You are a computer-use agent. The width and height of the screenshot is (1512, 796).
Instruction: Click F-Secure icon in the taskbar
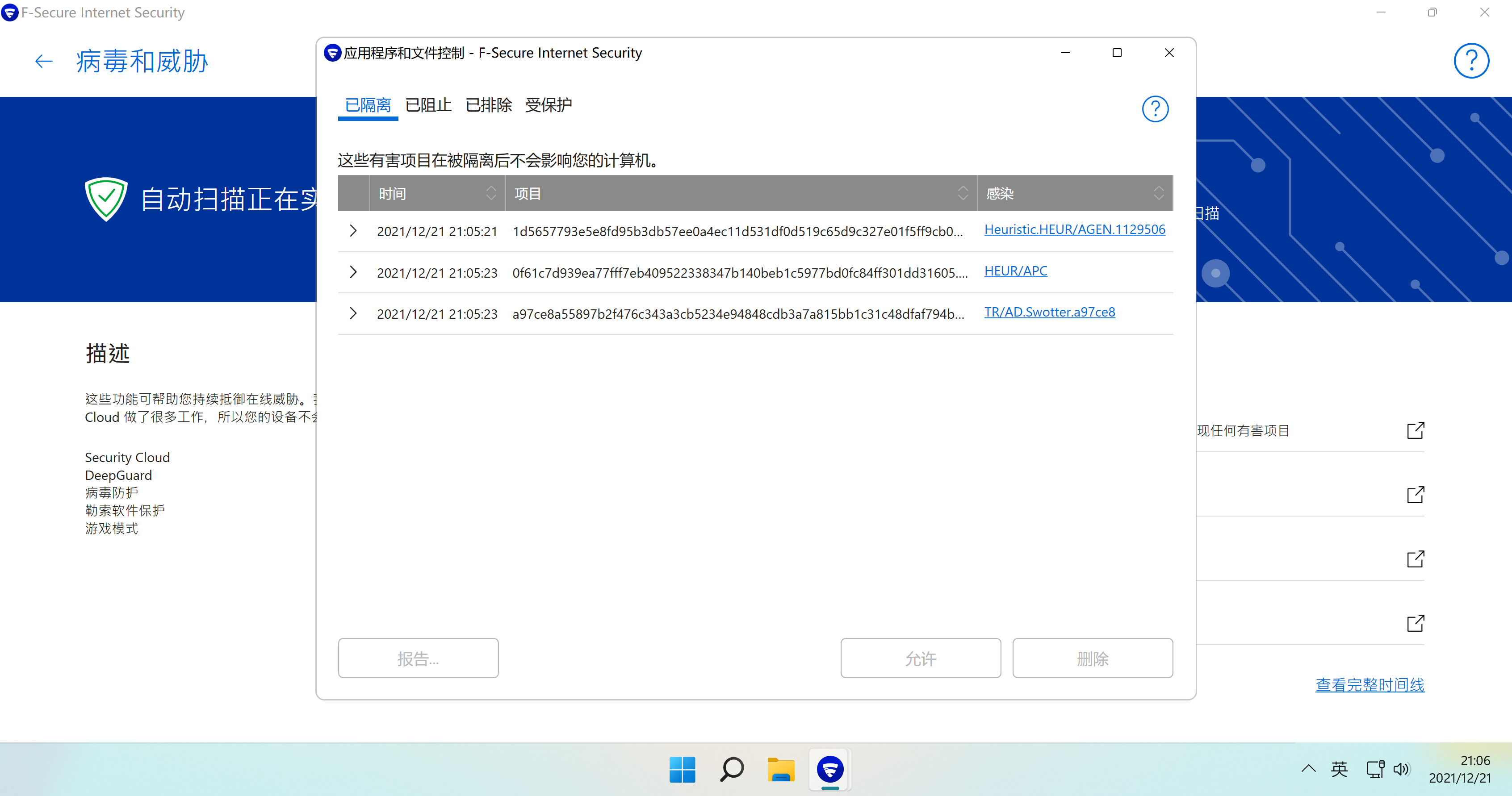click(x=830, y=770)
